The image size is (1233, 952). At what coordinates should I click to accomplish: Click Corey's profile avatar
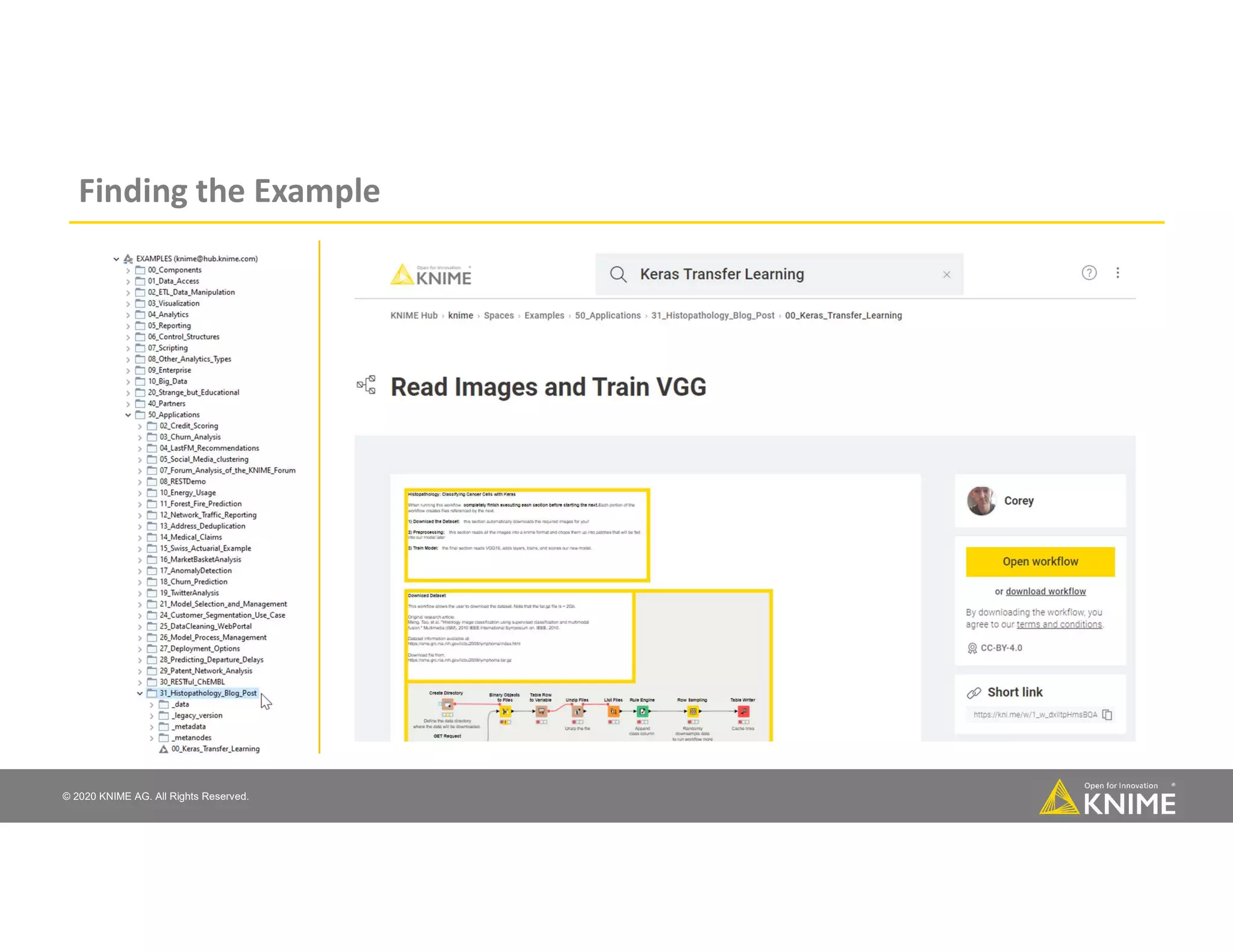pyautogui.click(x=981, y=501)
